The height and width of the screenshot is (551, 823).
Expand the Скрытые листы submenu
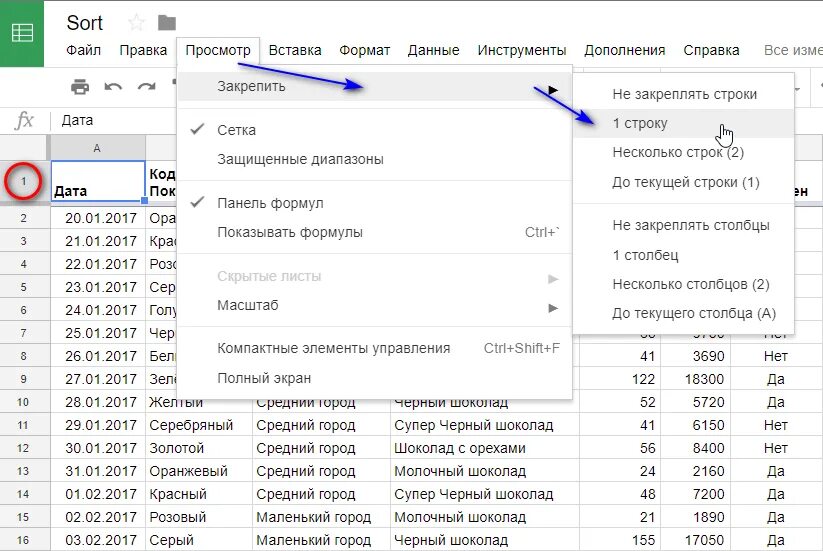click(x=375, y=277)
